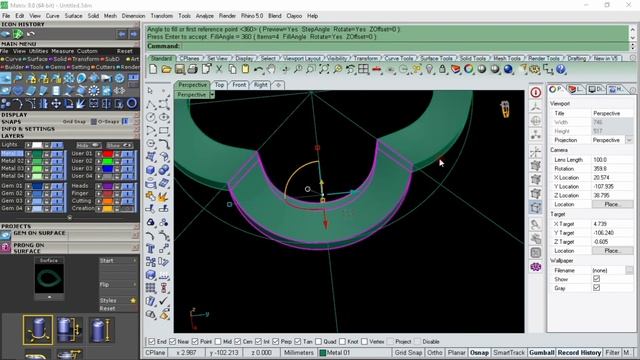Open the Perspective viewport title dropdown arrow
Image resolution: width=640 pixels, height=360 pixels.
pyautogui.click(x=212, y=95)
